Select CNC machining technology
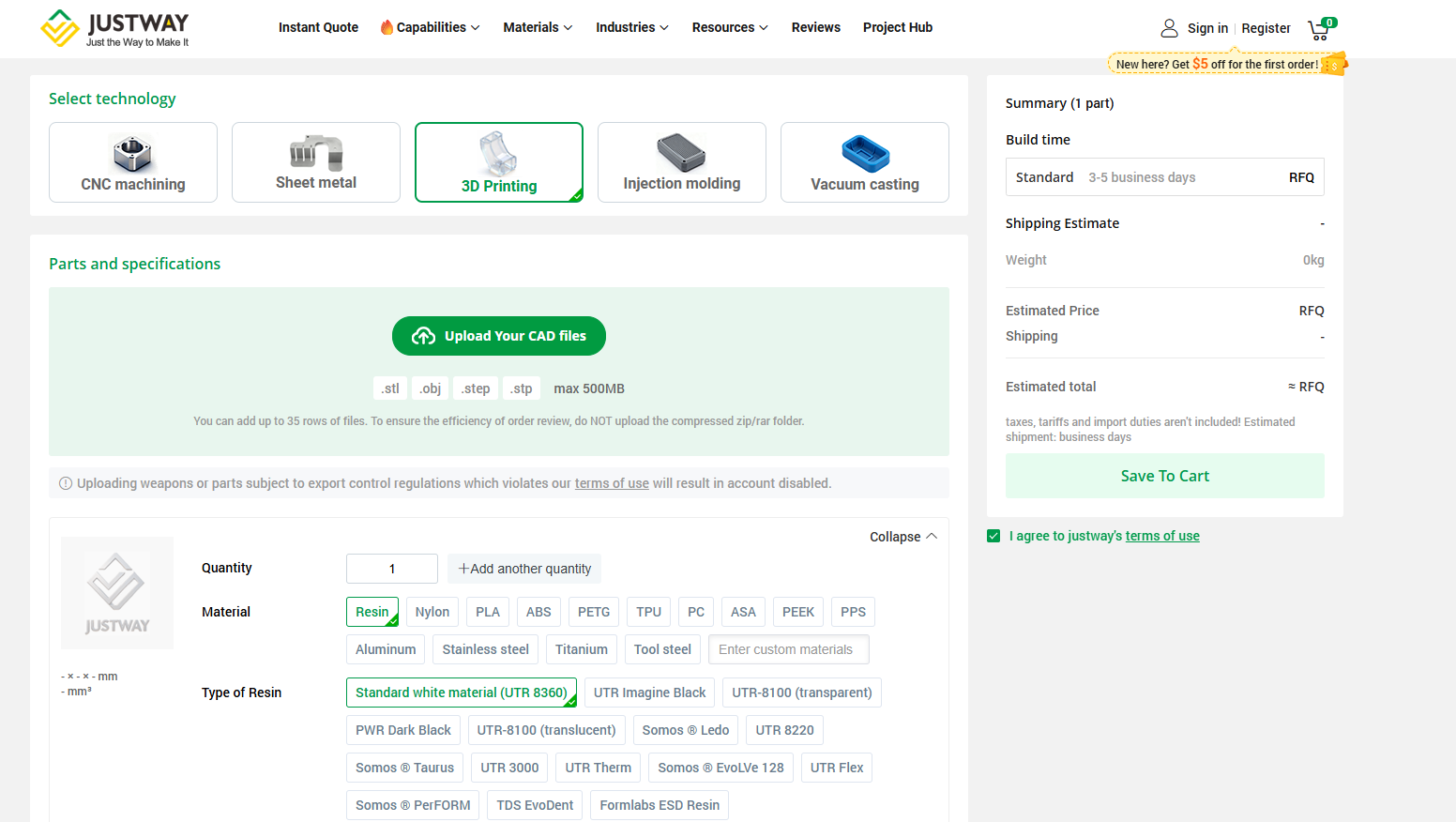The width and height of the screenshot is (1456, 822). [133, 162]
